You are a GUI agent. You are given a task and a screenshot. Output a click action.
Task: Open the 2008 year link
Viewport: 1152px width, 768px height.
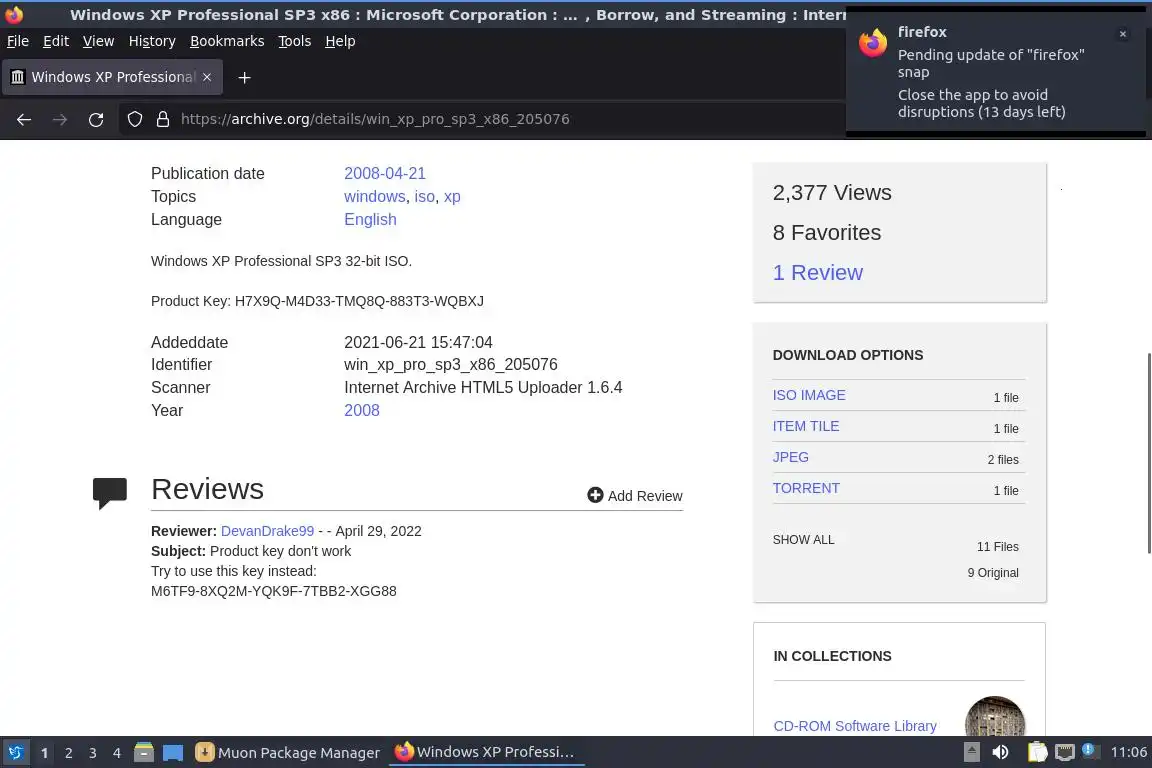click(x=361, y=410)
